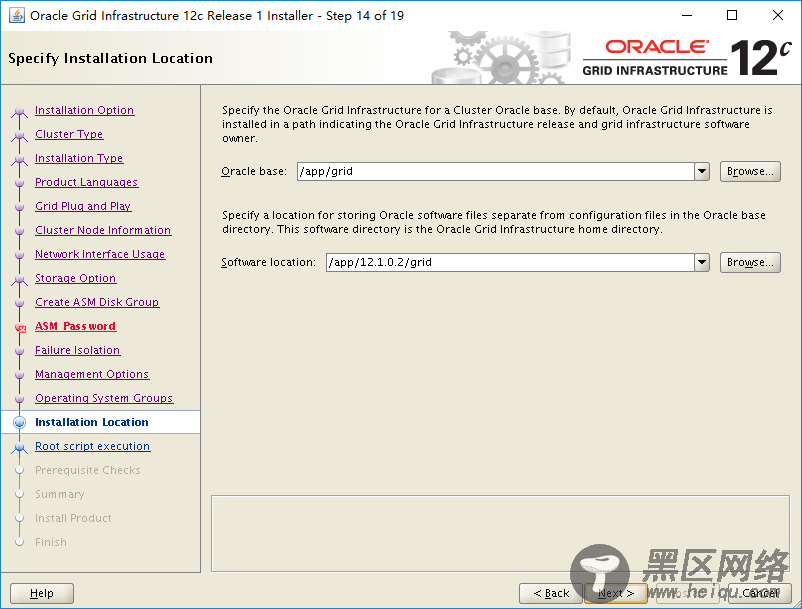Click the Installation Location step bullet icon
The image size is (802, 609).
pyautogui.click(x=19, y=422)
